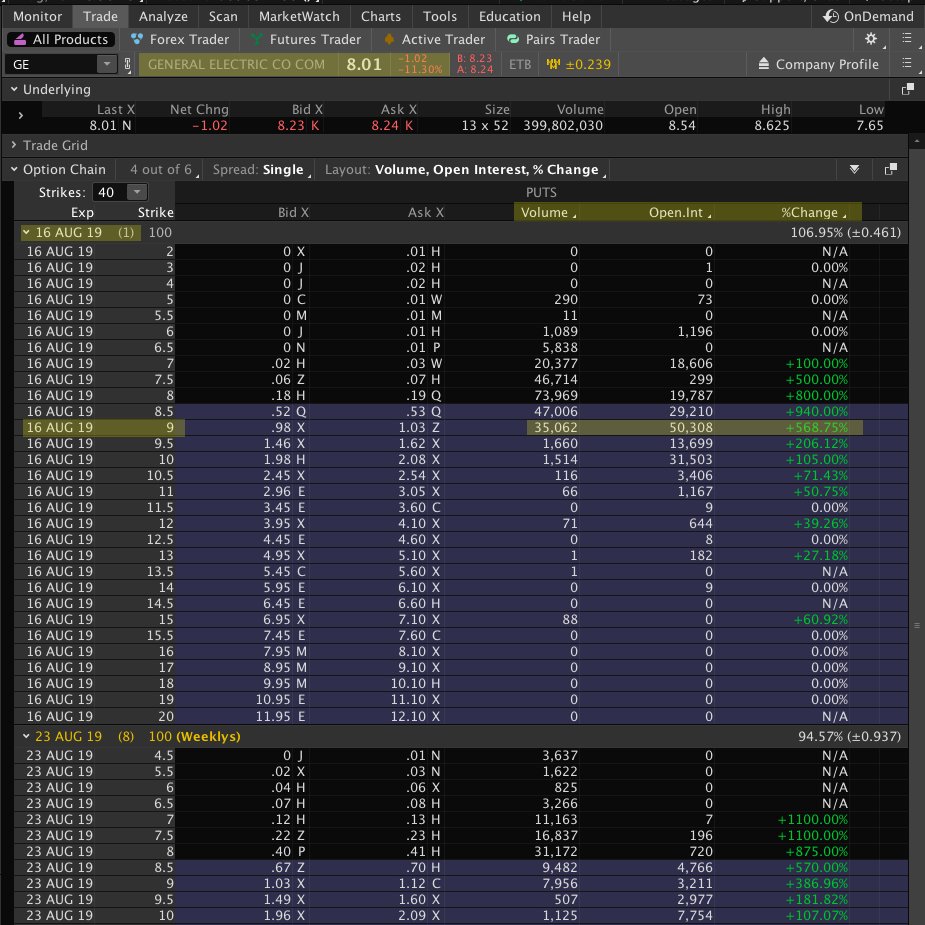Detach the Option Chain with its pop-out icon

point(891,169)
